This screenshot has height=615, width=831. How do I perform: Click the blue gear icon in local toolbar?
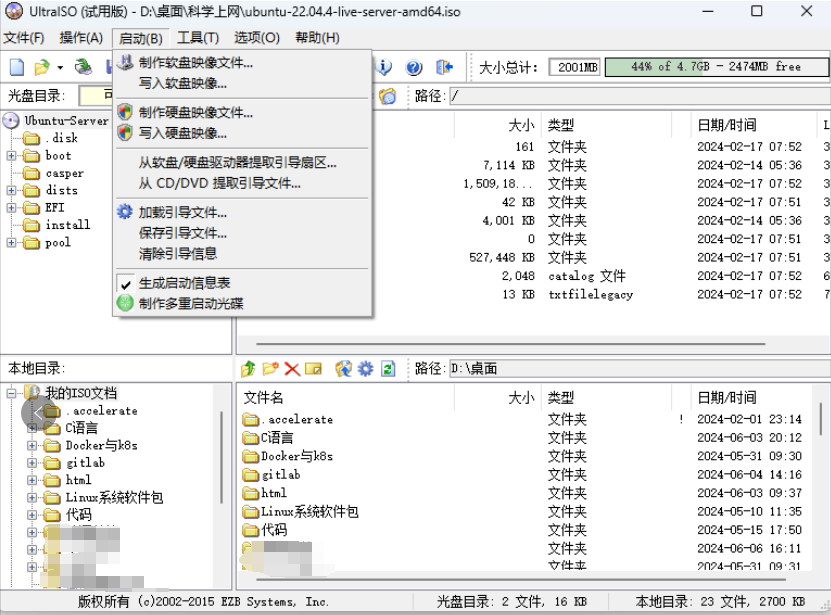[x=365, y=368]
